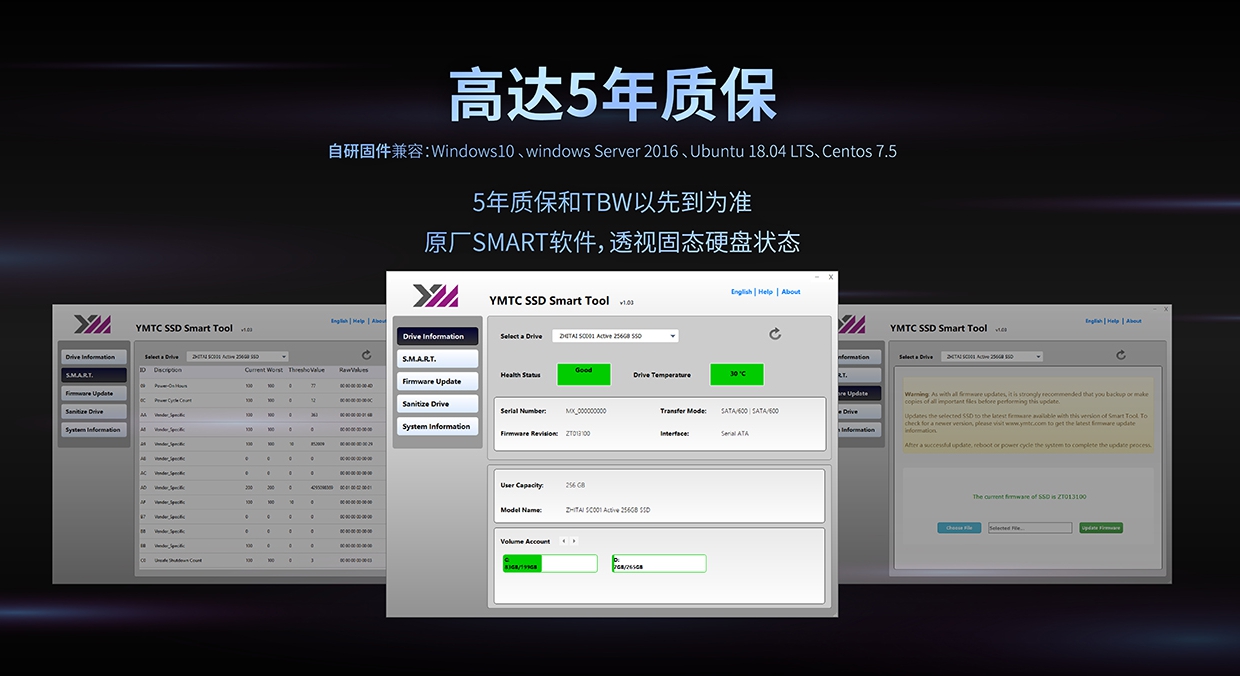This screenshot has height=676, width=1240.
Task: Click the Help link above the Drive Temperature readout
Action: pyautogui.click(x=765, y=292)
